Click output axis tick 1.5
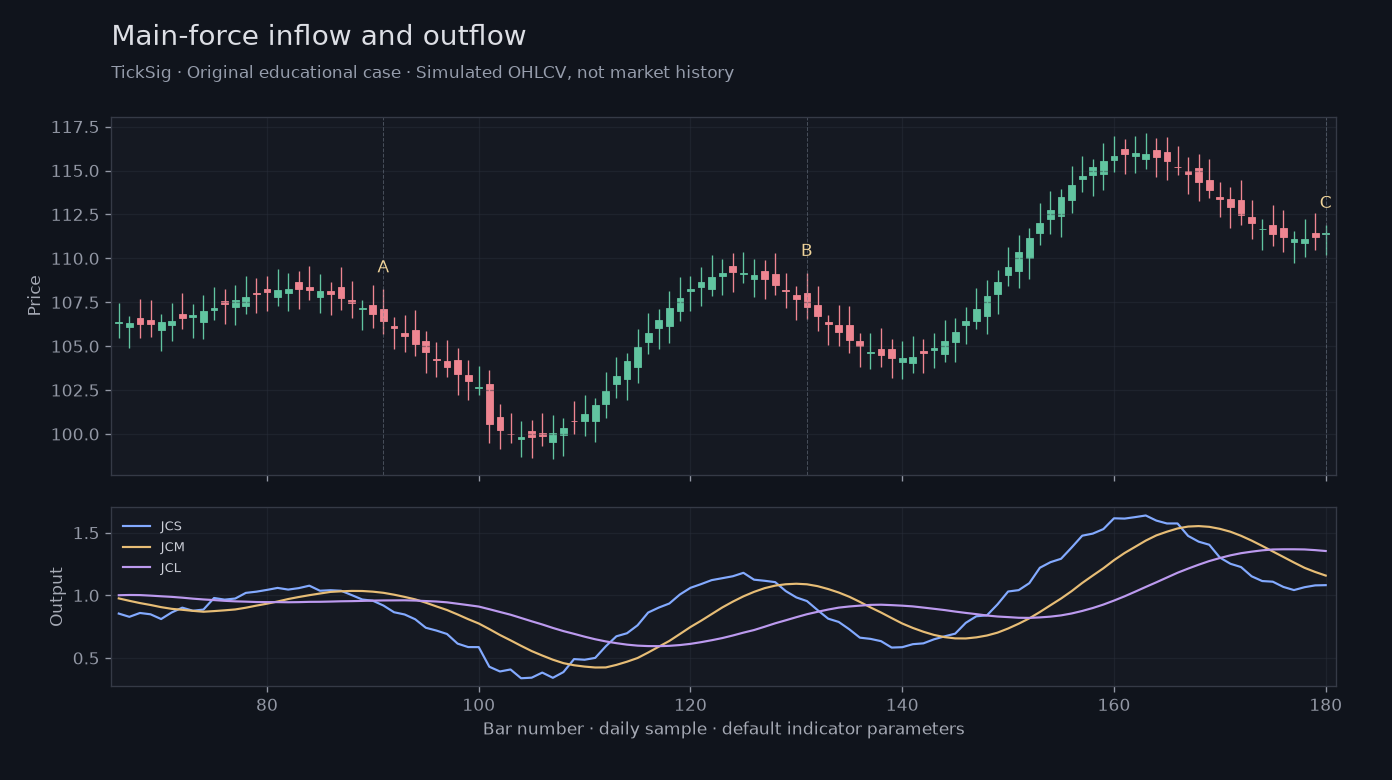 click(87, 533)
